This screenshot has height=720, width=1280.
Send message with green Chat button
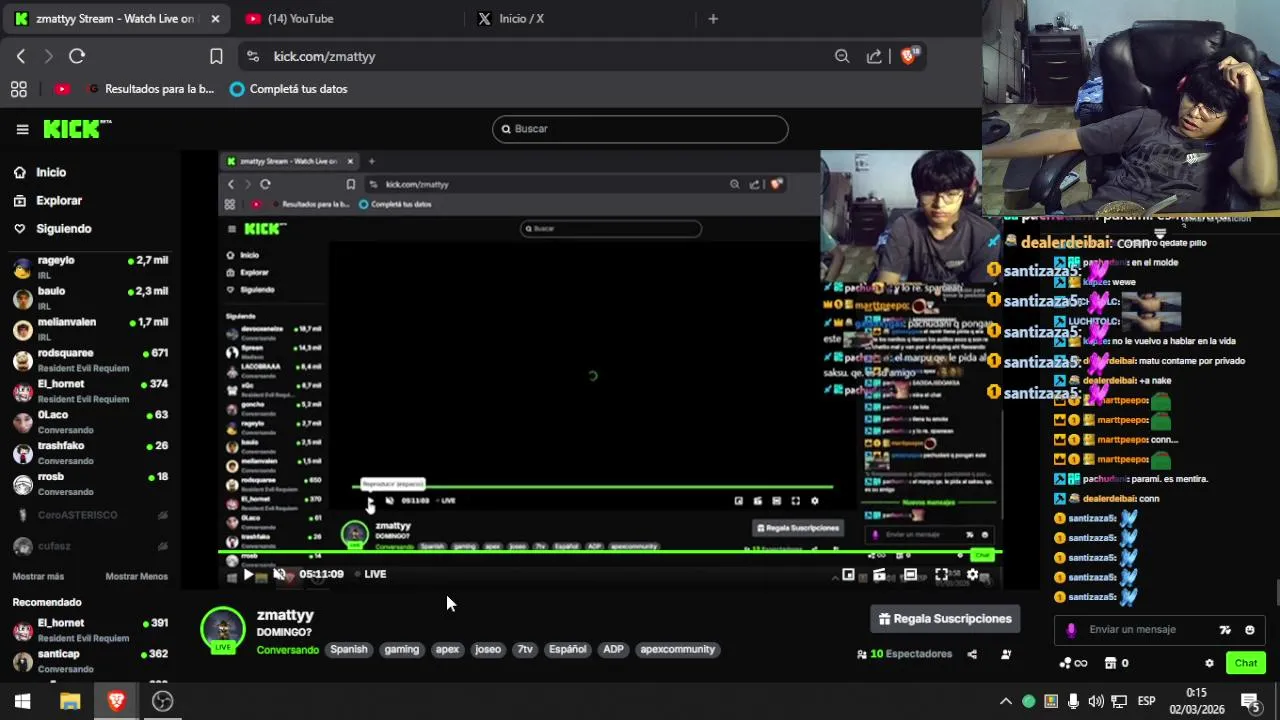click(1246, 663)
